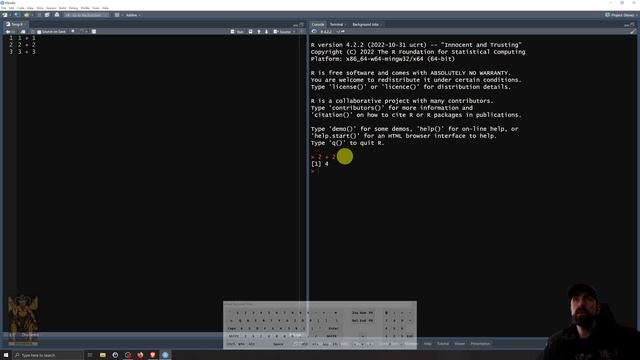640x360 pixels.
Task: Open the Windows Start menu
Action: (6, 355)
